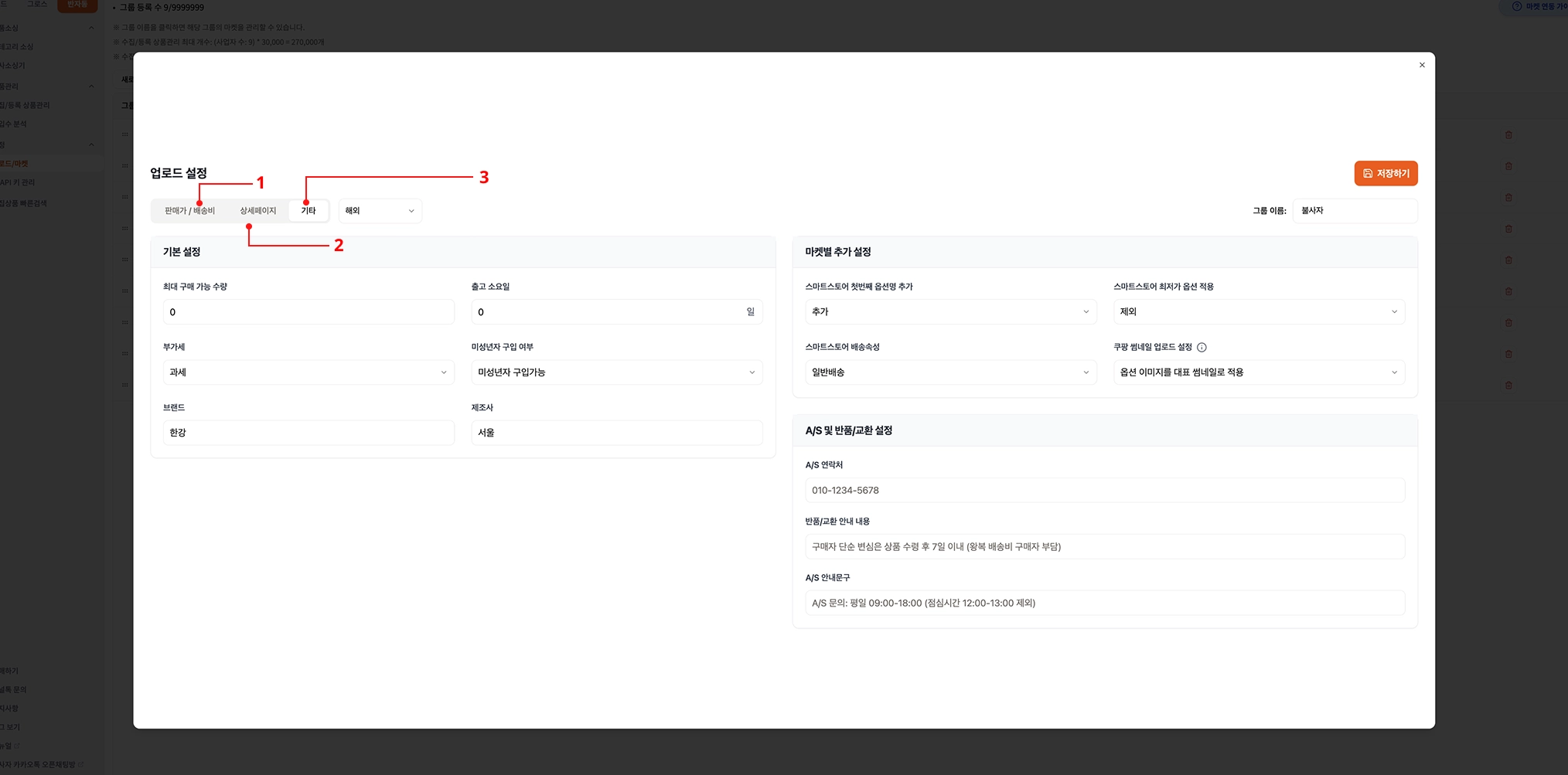Focus the A/S 연락처 phone number field
The height and width of the screenshot is (775, 1568).
click(x=1105, y=491)
